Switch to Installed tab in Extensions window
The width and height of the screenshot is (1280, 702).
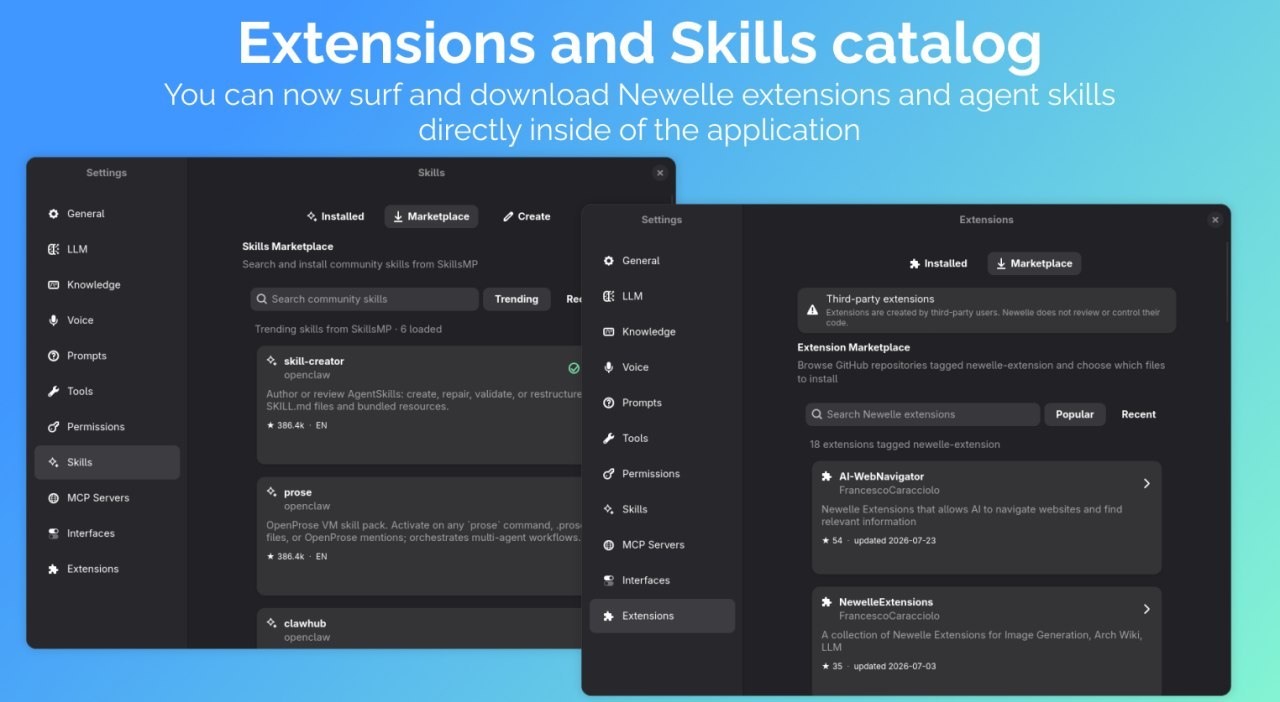(938, 264)
